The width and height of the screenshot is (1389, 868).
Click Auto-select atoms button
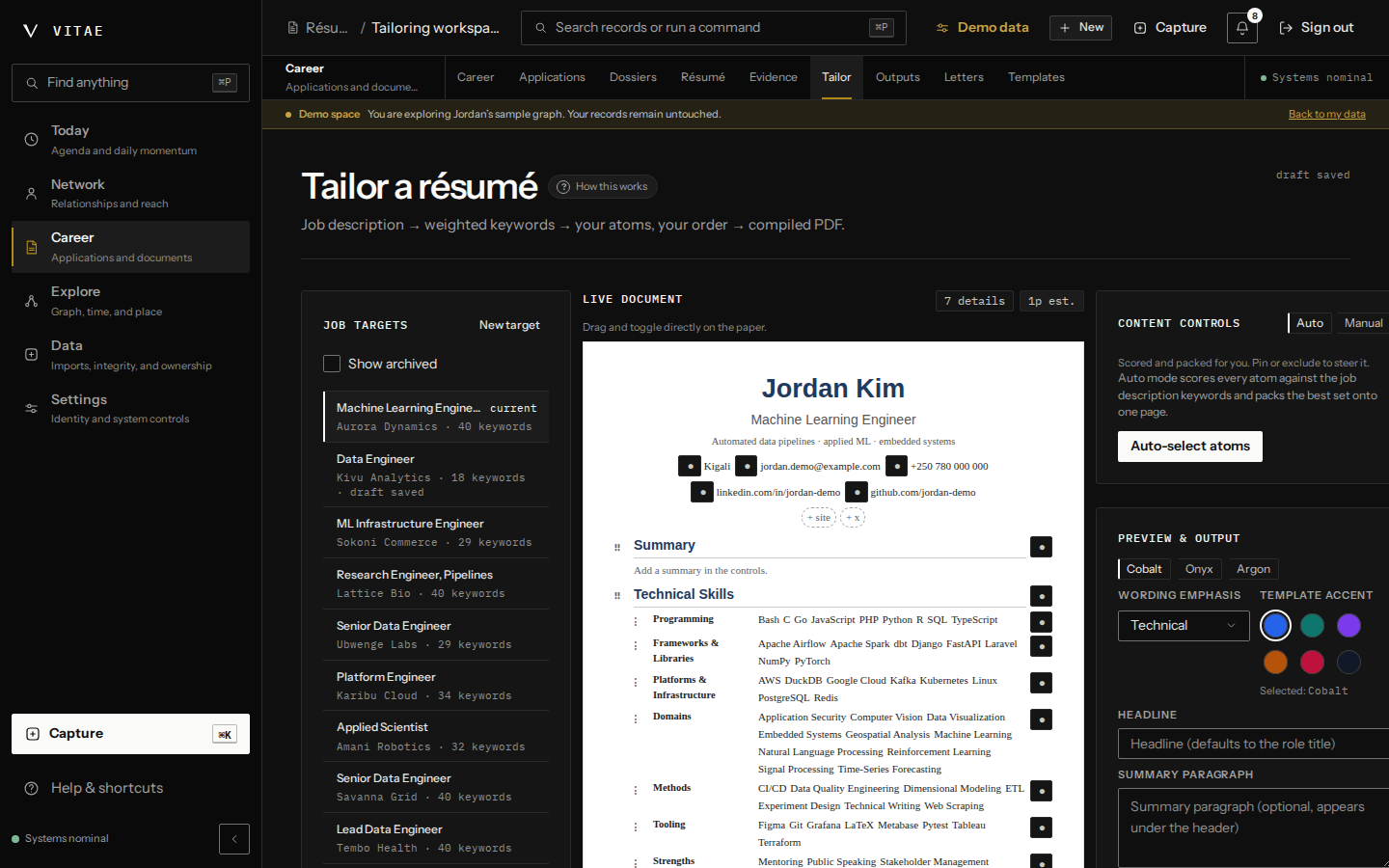click(1190, 447)
